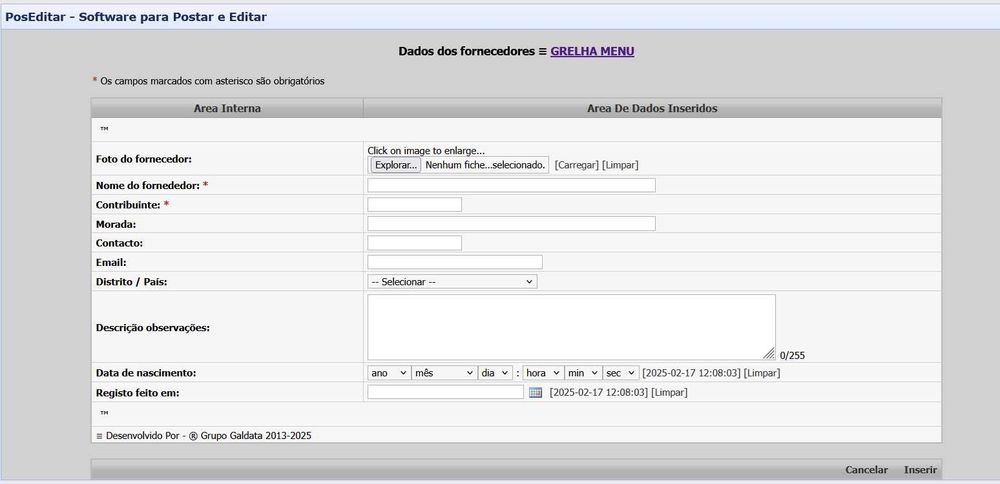The width and height of the screenshot is (1000, 484).
Task: Click the Descrição observações text area
Action: click(571, 327)
